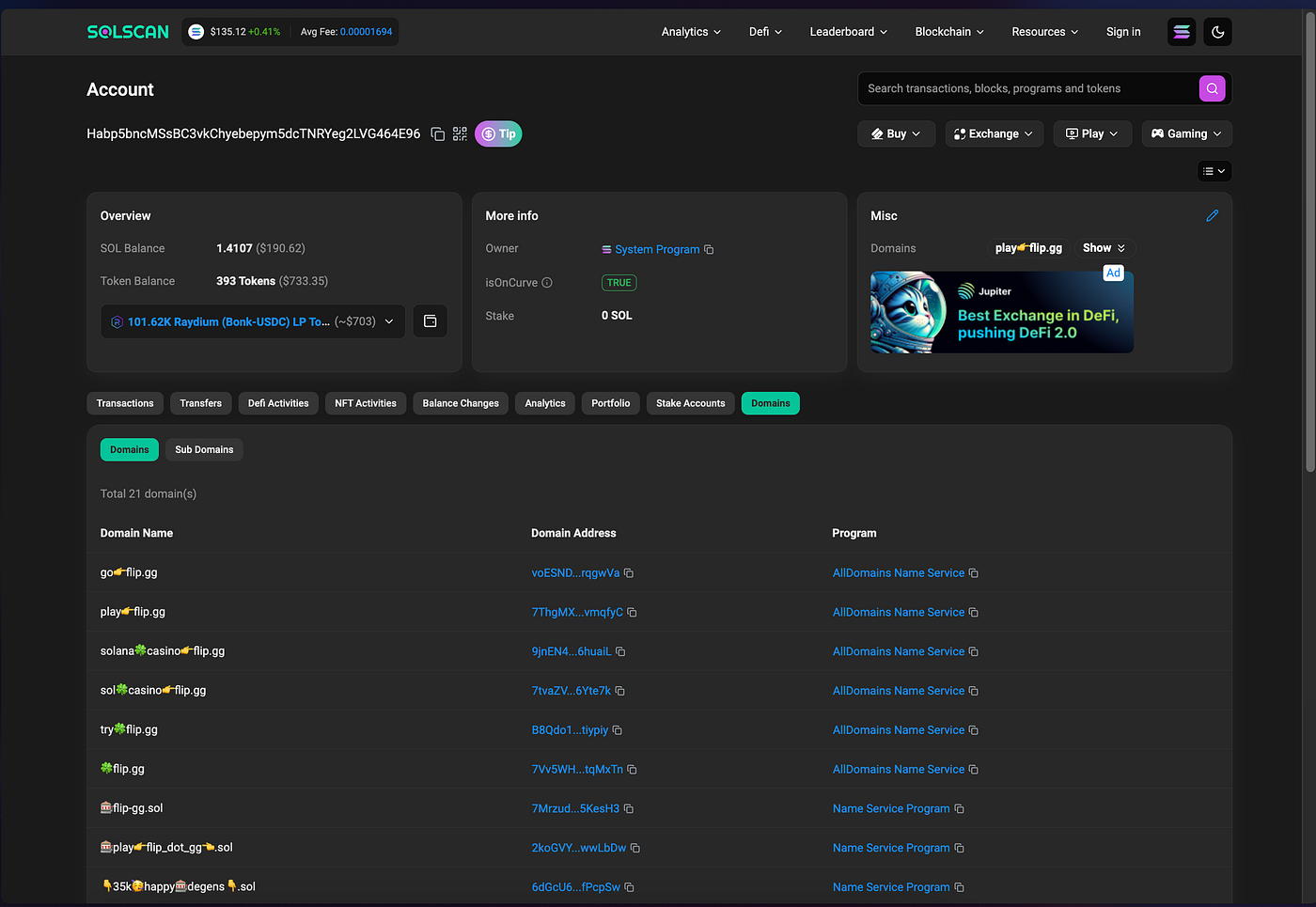Click isOnCurve info icon
This screenshot has width=1316, height=907.
point(547,283)
